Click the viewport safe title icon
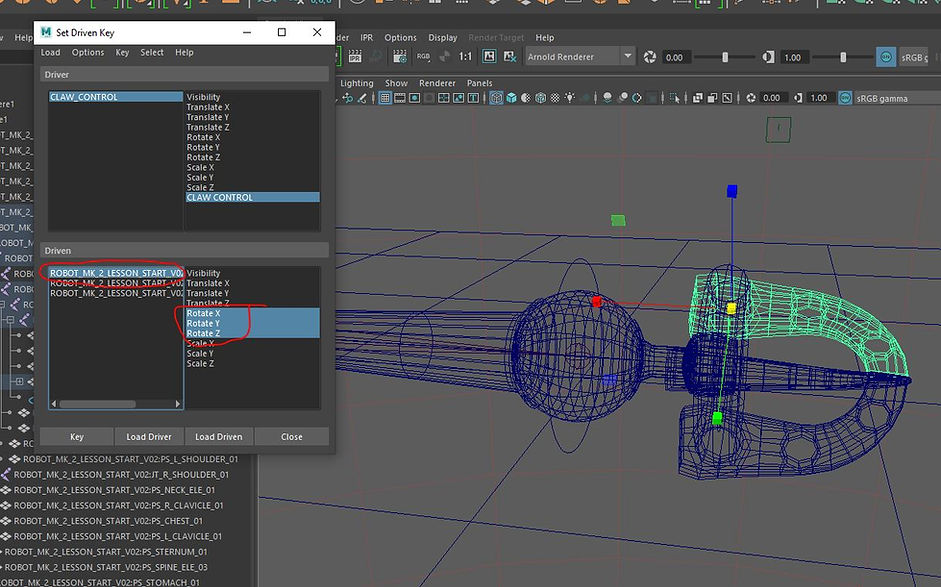941x587 pixels. (474, 98)
